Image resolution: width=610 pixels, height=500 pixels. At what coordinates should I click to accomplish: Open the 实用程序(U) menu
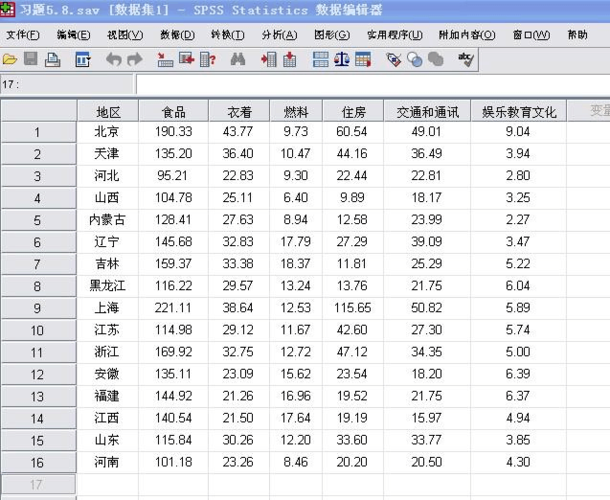pos(394,35)
